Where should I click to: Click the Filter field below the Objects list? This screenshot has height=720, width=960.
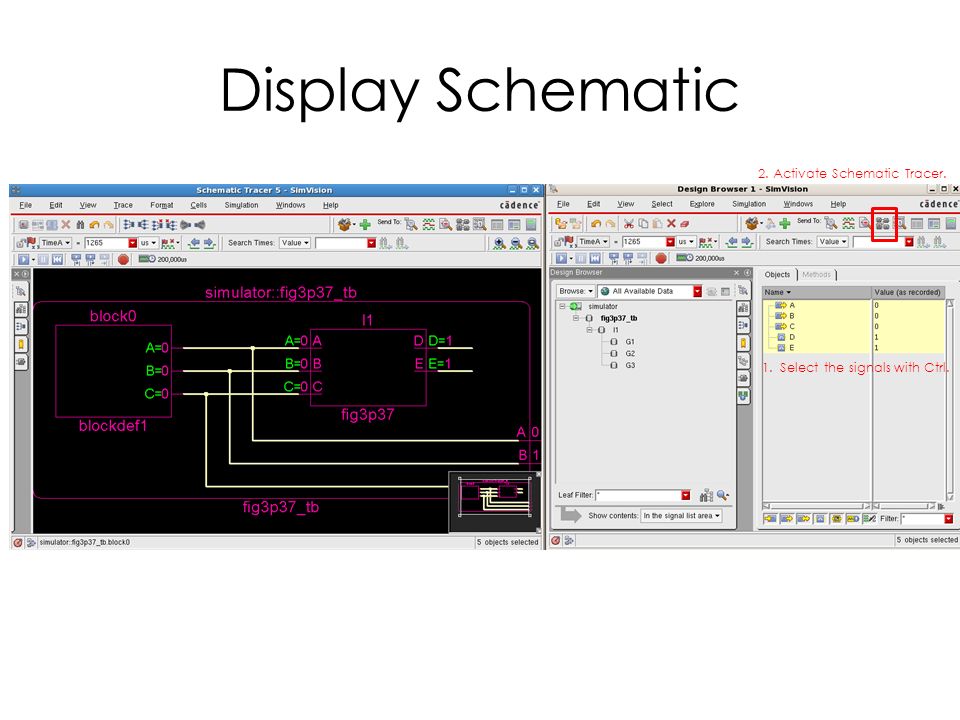[922, 519]
